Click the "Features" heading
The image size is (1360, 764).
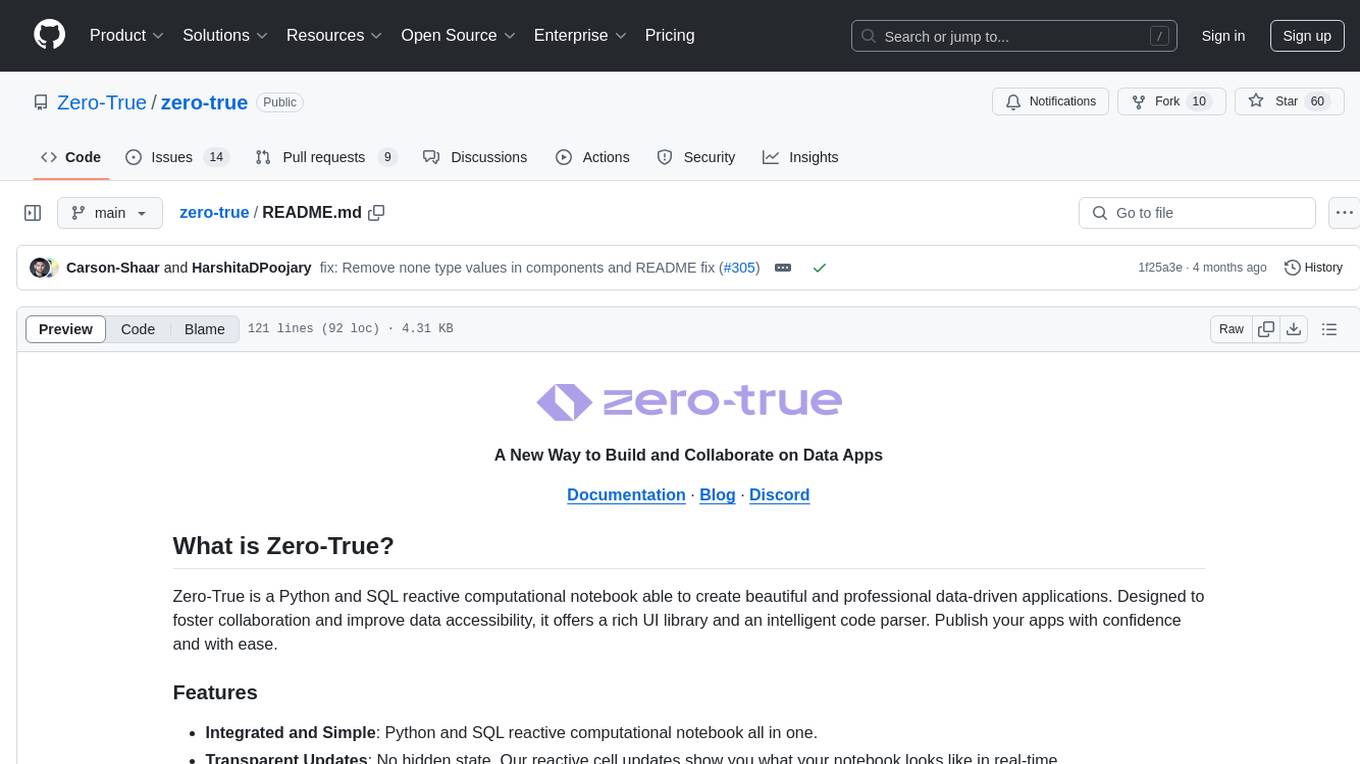(x=215, y=692)
